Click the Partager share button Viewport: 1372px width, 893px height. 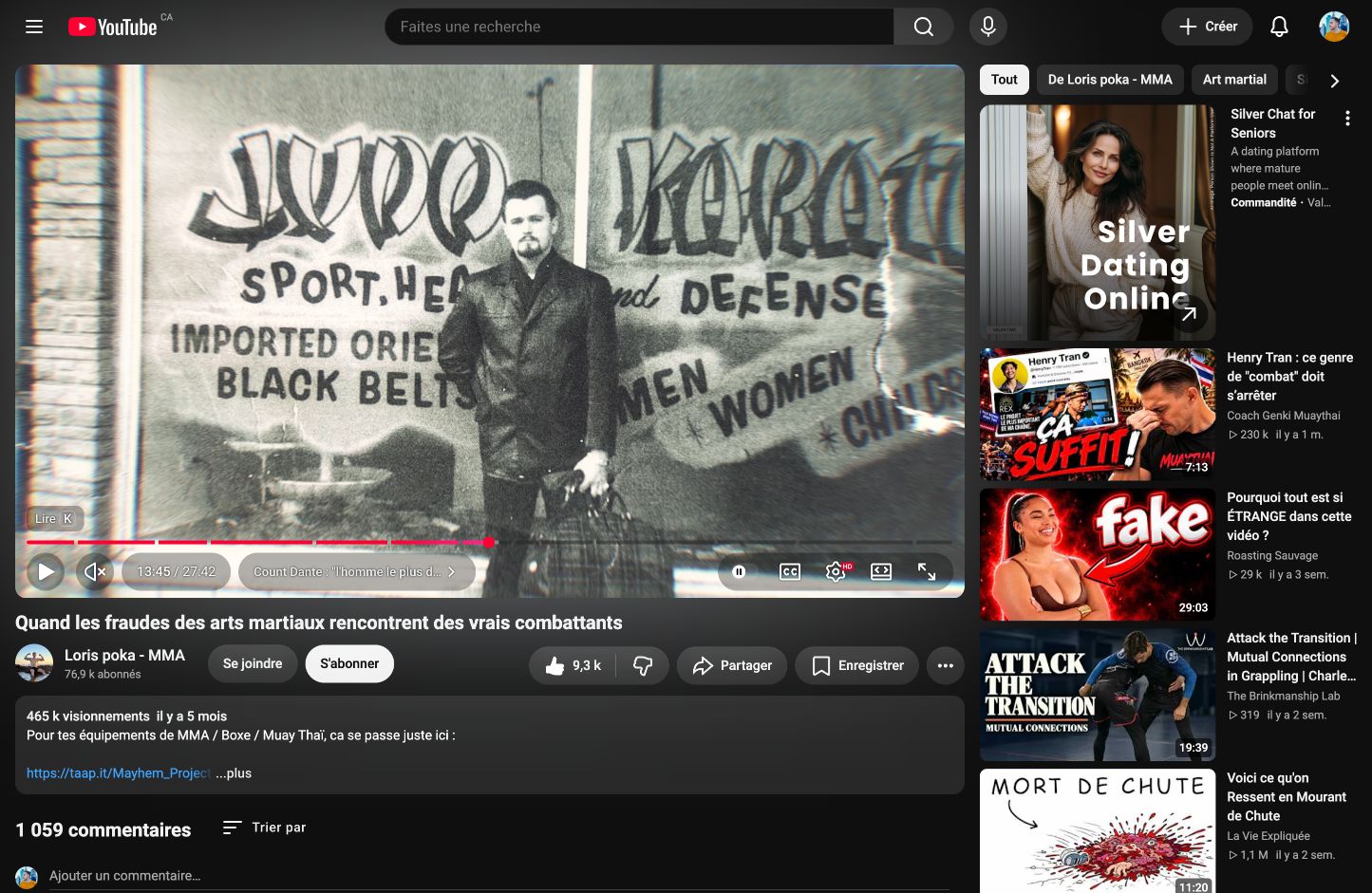click(x=732, y=666)
